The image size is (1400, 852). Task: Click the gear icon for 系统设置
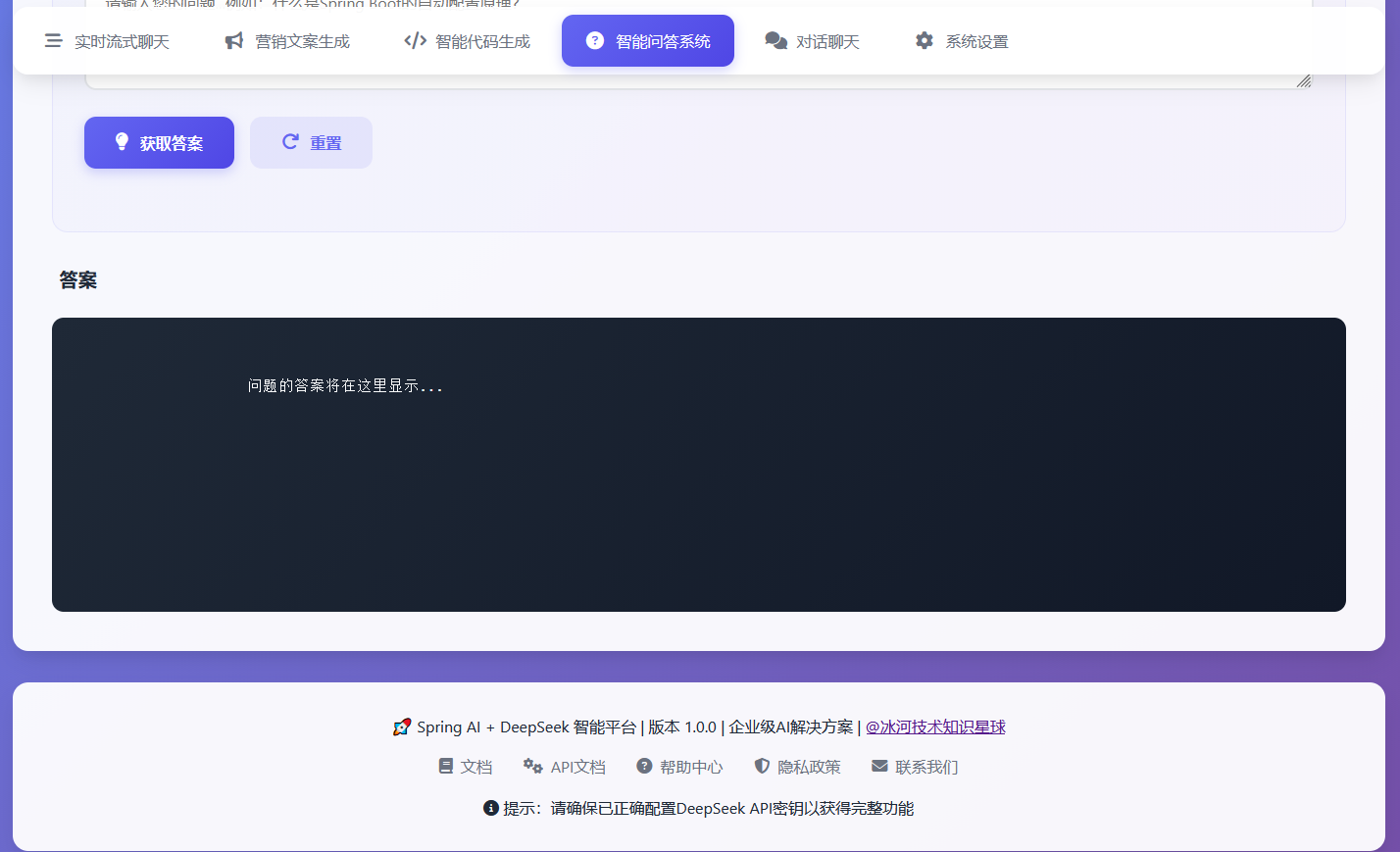click(x=925, y=41)
